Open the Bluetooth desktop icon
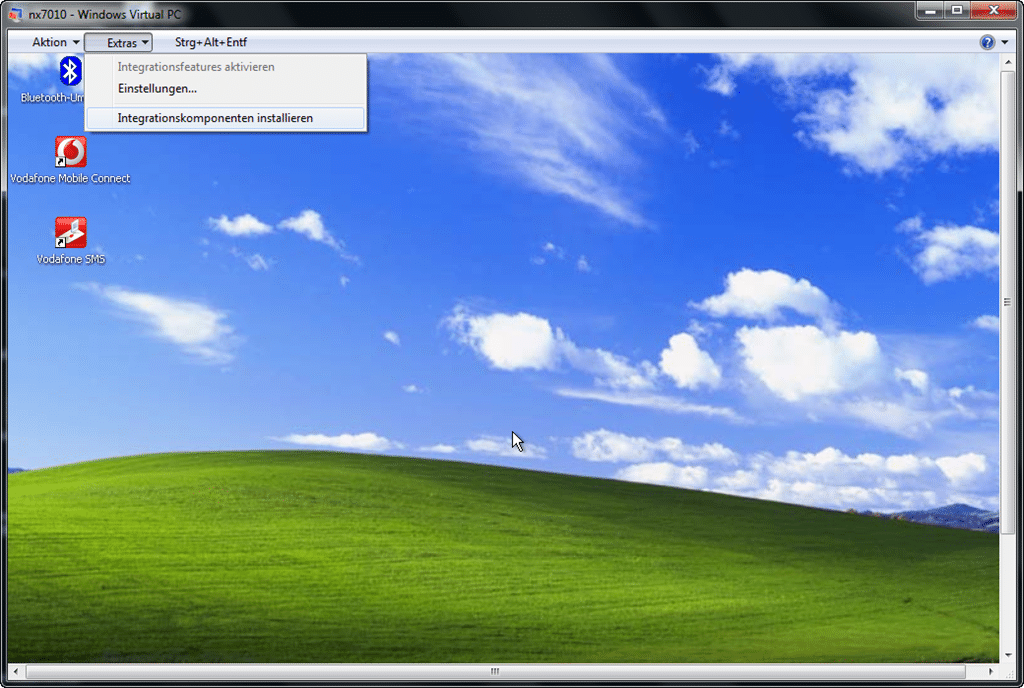Image resolution: width=1024 pixels, height=688 pixels. (70, 70)
